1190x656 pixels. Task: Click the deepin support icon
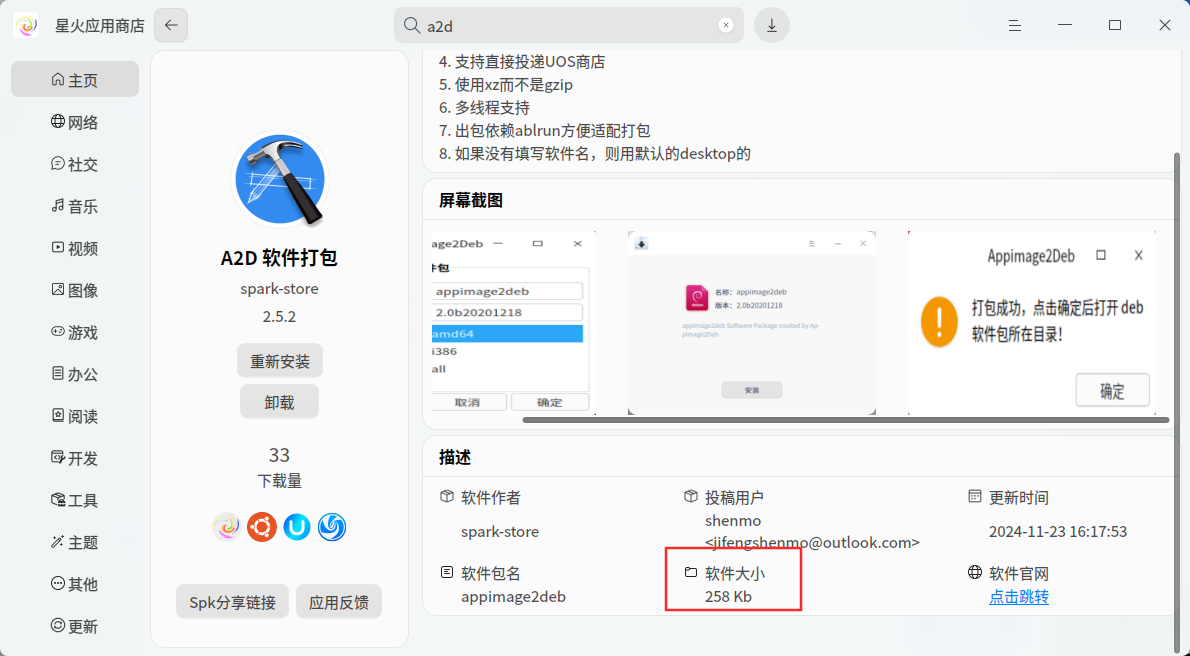coord(332,526)
